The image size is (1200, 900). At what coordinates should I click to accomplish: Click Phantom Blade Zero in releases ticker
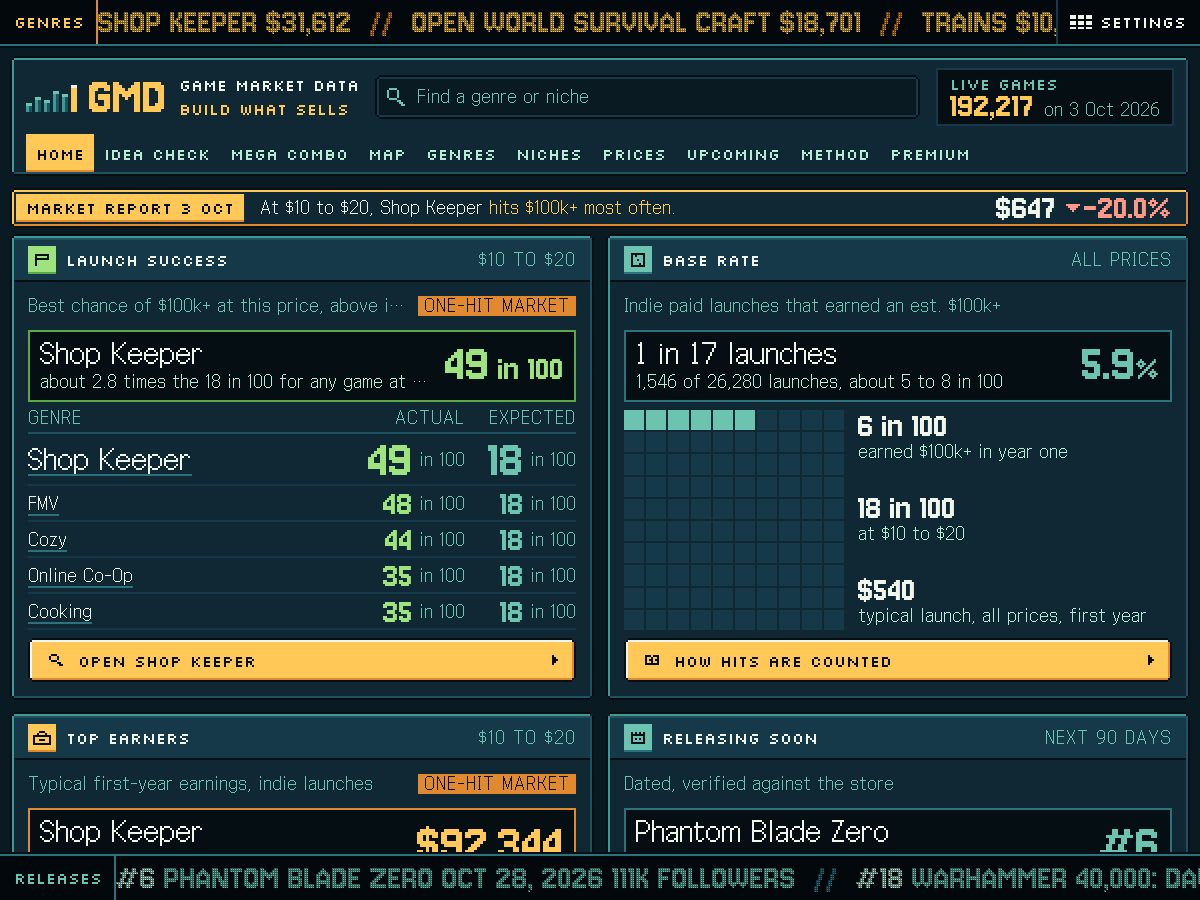(456, 878)
